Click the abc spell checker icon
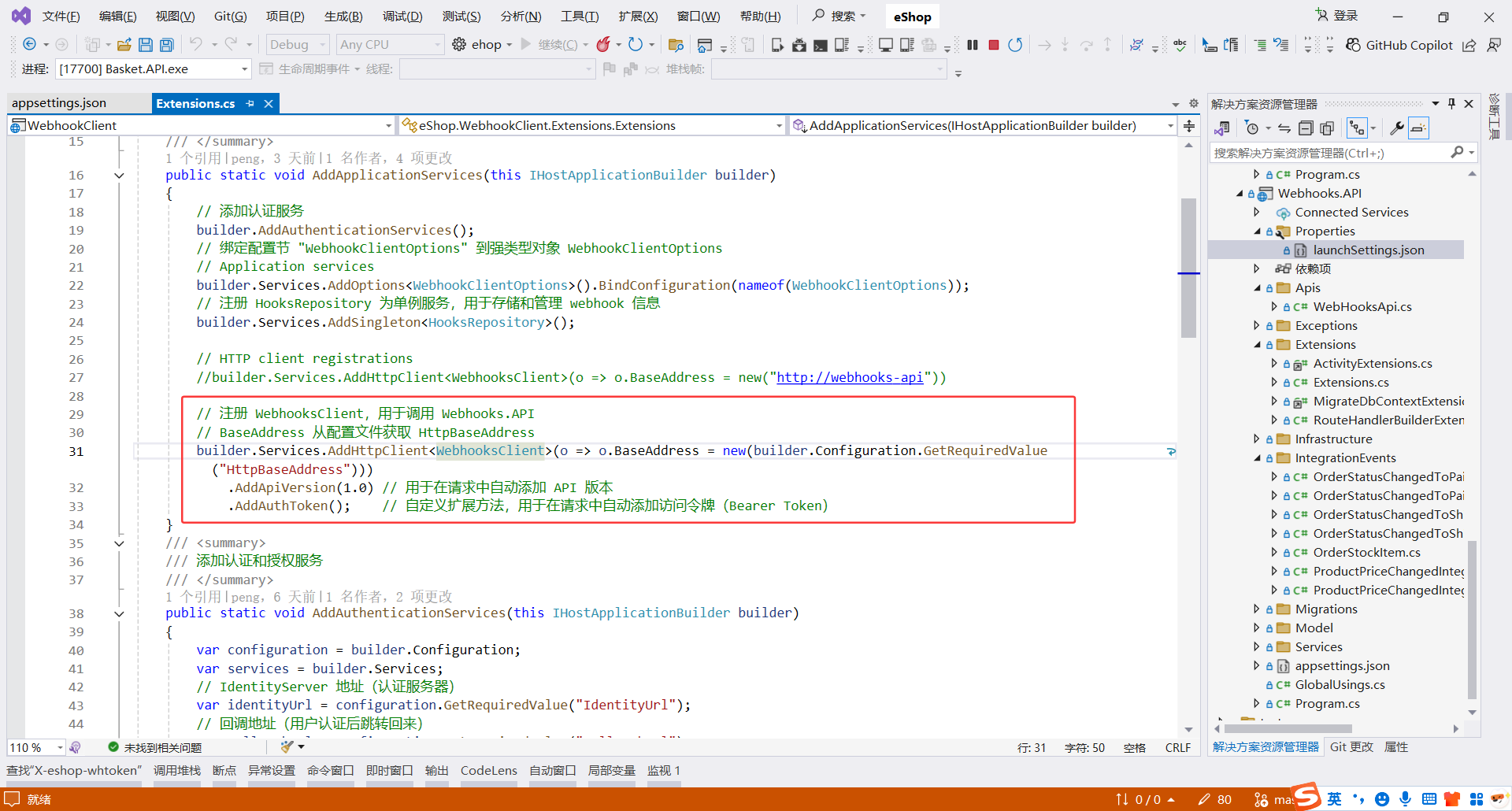This screenshot has width=1512, height=811. click(x=1180, y=45)
